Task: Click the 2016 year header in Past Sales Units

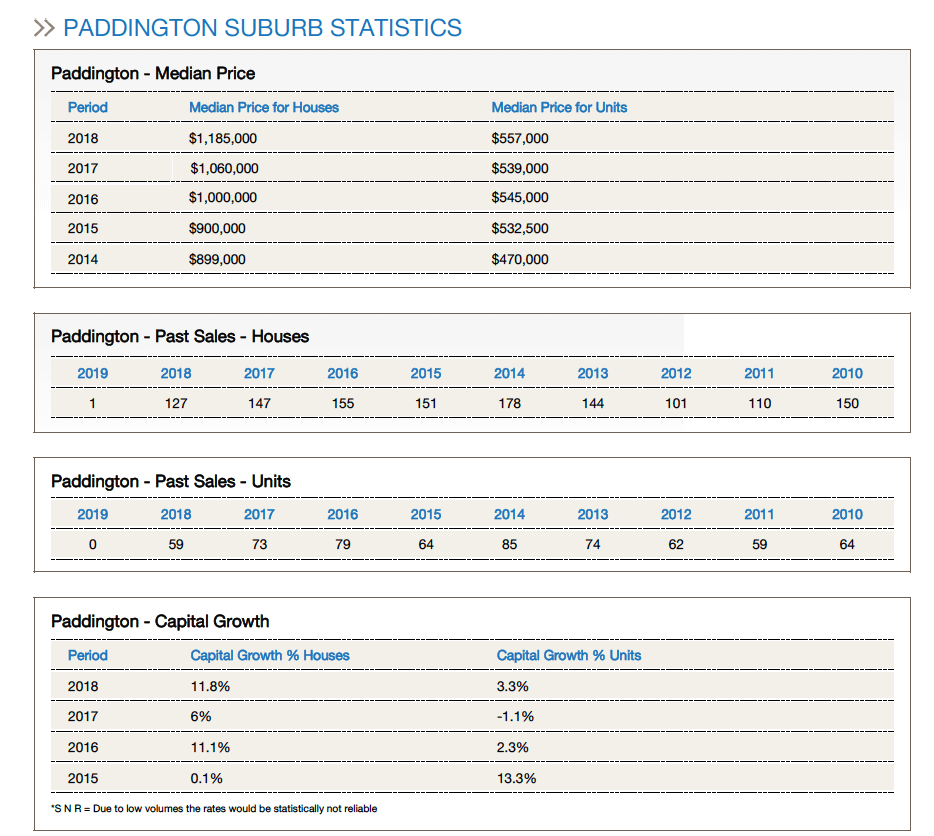Action: click(342, 514)
